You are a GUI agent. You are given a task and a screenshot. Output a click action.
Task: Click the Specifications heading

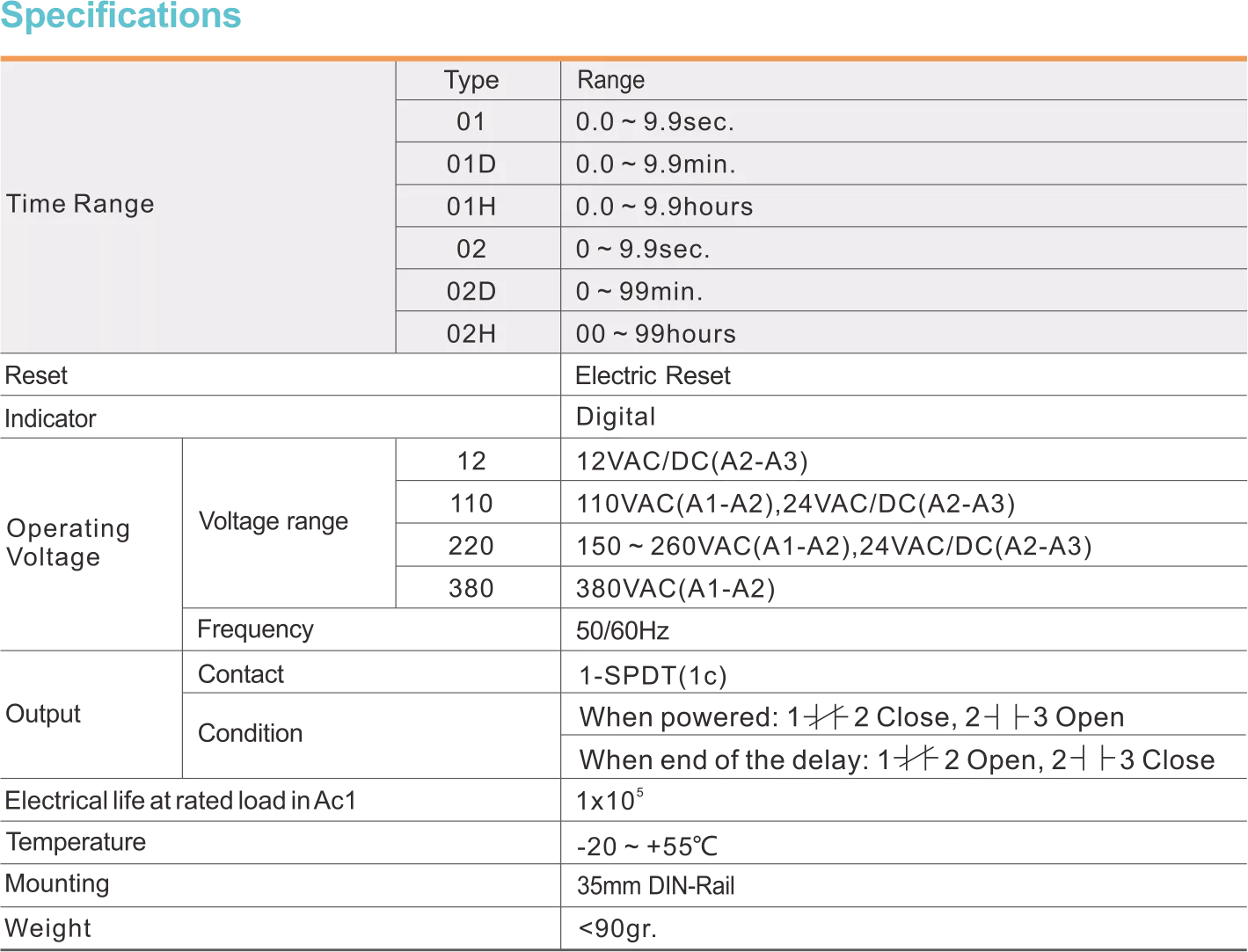[122, 17]
